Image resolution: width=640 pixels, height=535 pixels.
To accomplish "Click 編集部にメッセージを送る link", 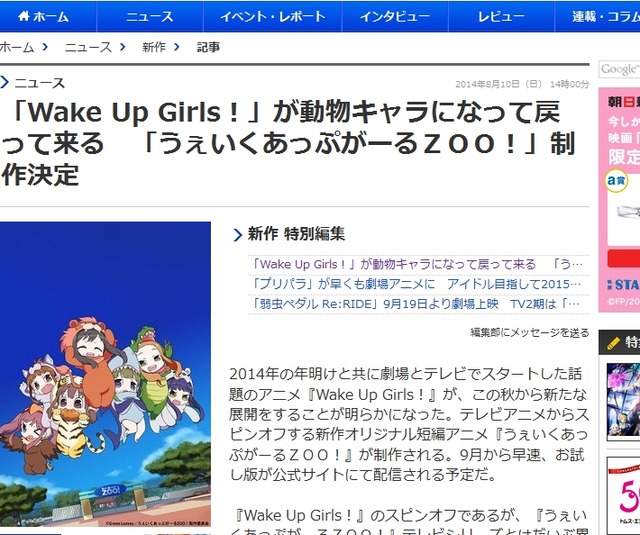I will (530, 333).
